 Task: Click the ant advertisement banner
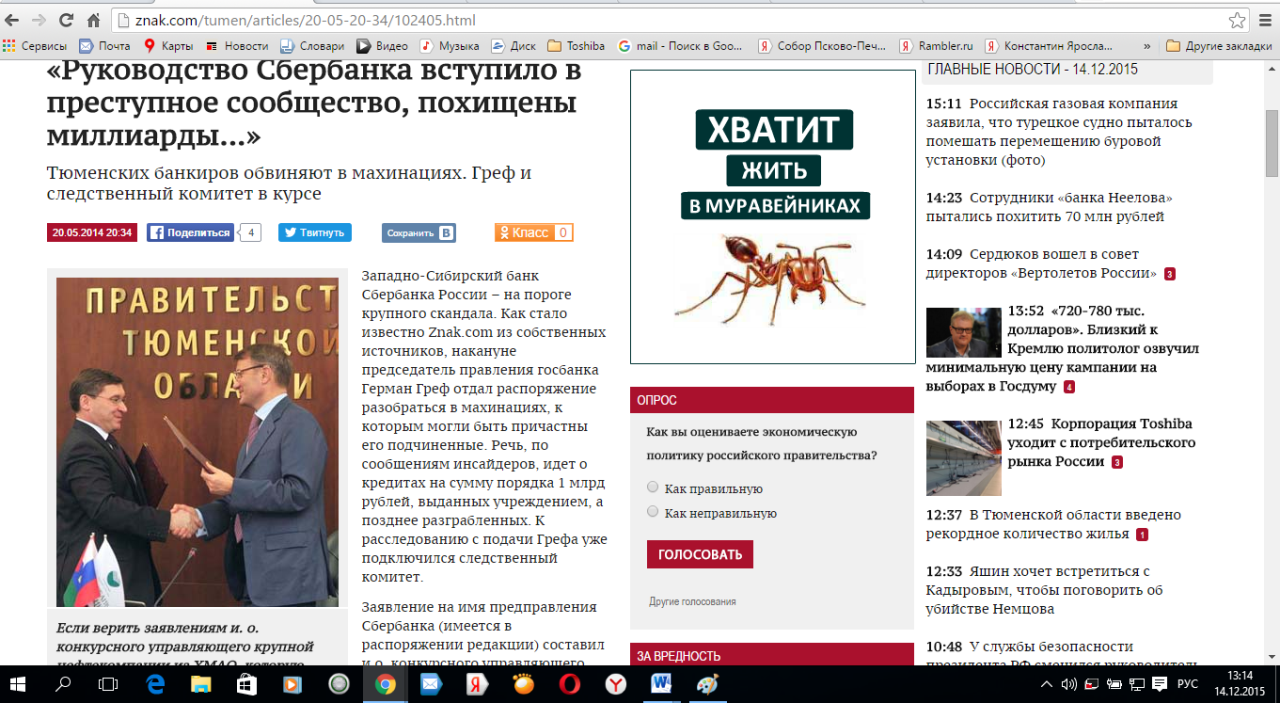pyautogui.click(x=772, y=217)
